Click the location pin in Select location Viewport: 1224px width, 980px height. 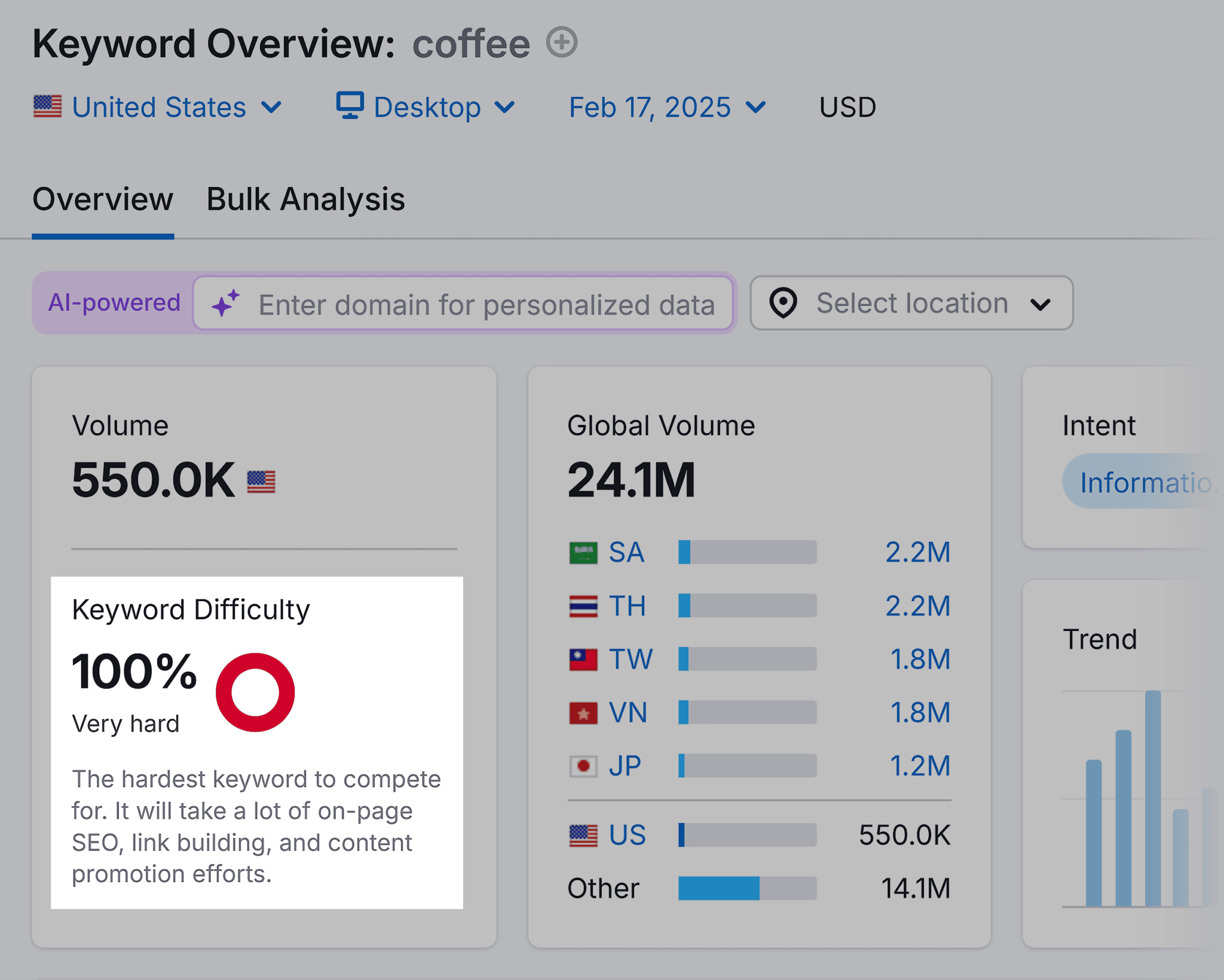[784, 303]
